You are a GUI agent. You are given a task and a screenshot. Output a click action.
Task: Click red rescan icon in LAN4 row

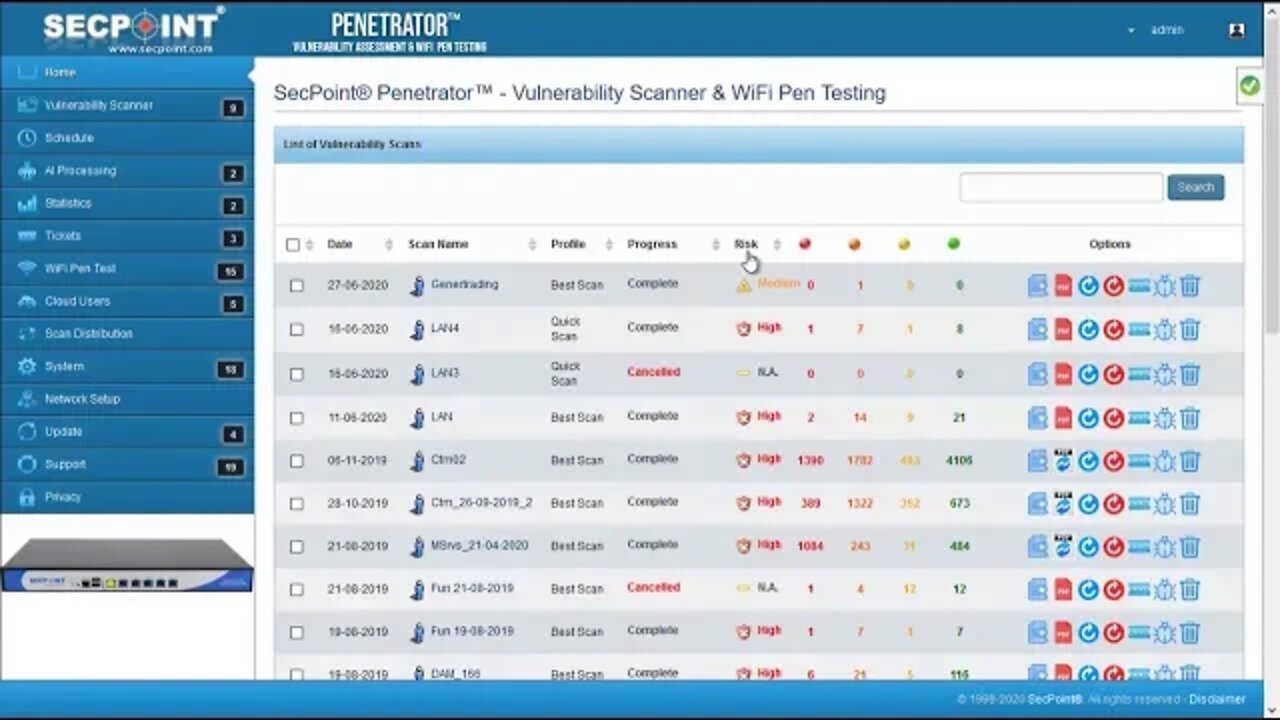(x=1113, y=330)
